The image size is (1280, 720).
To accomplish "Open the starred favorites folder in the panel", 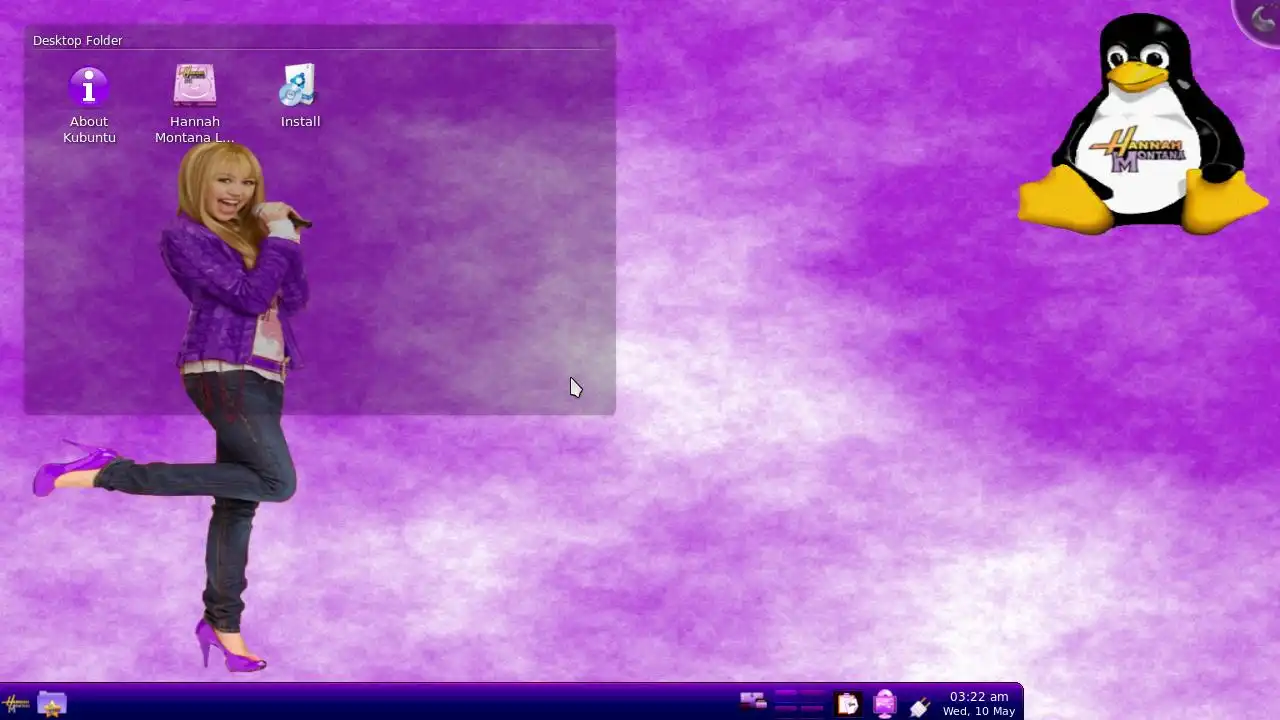I will (x=52, y=704).
